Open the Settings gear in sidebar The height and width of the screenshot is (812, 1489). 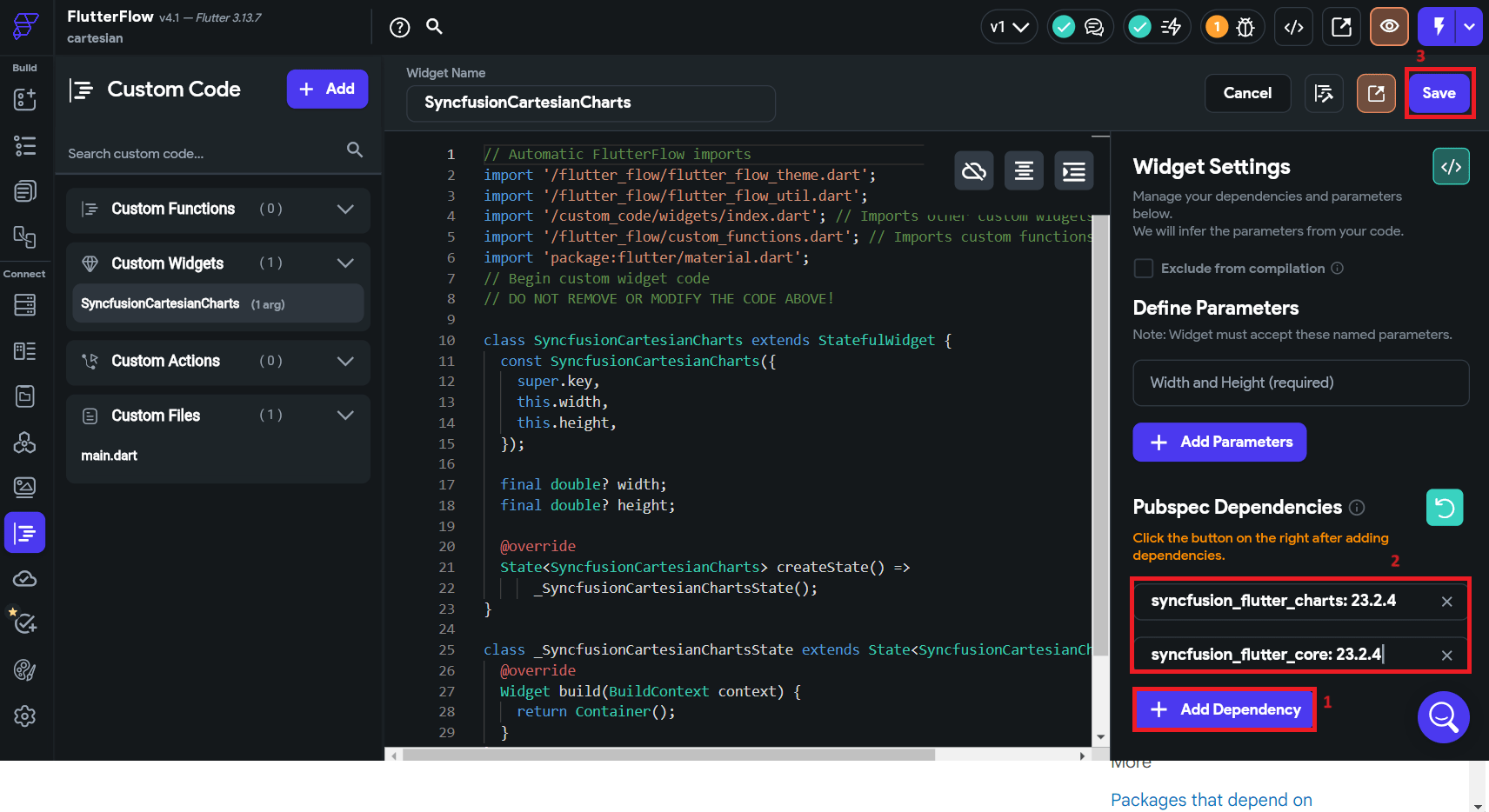[x=25, y=715]
